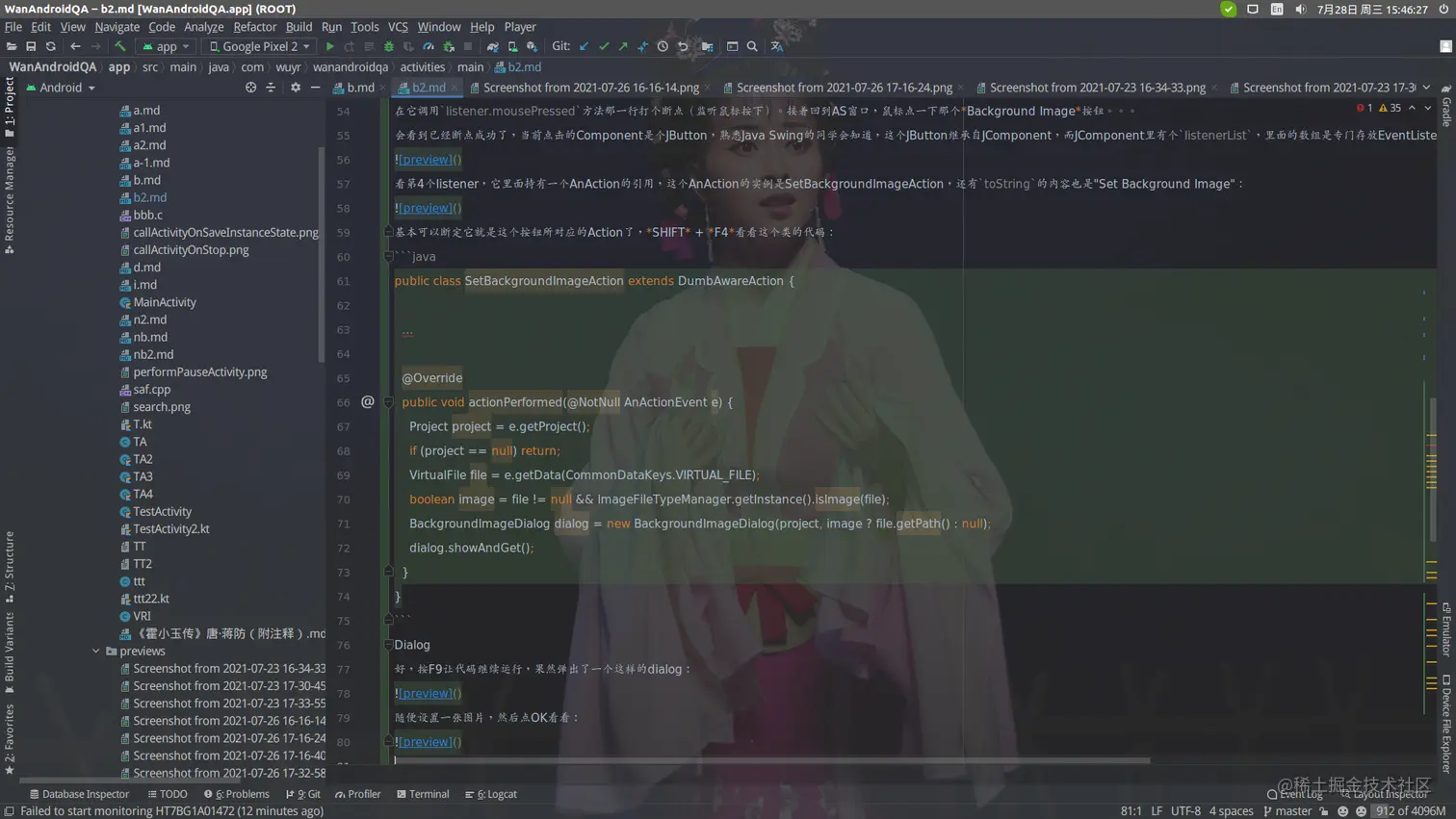Toggle the Gradle side panel

tap(1446, 106)
